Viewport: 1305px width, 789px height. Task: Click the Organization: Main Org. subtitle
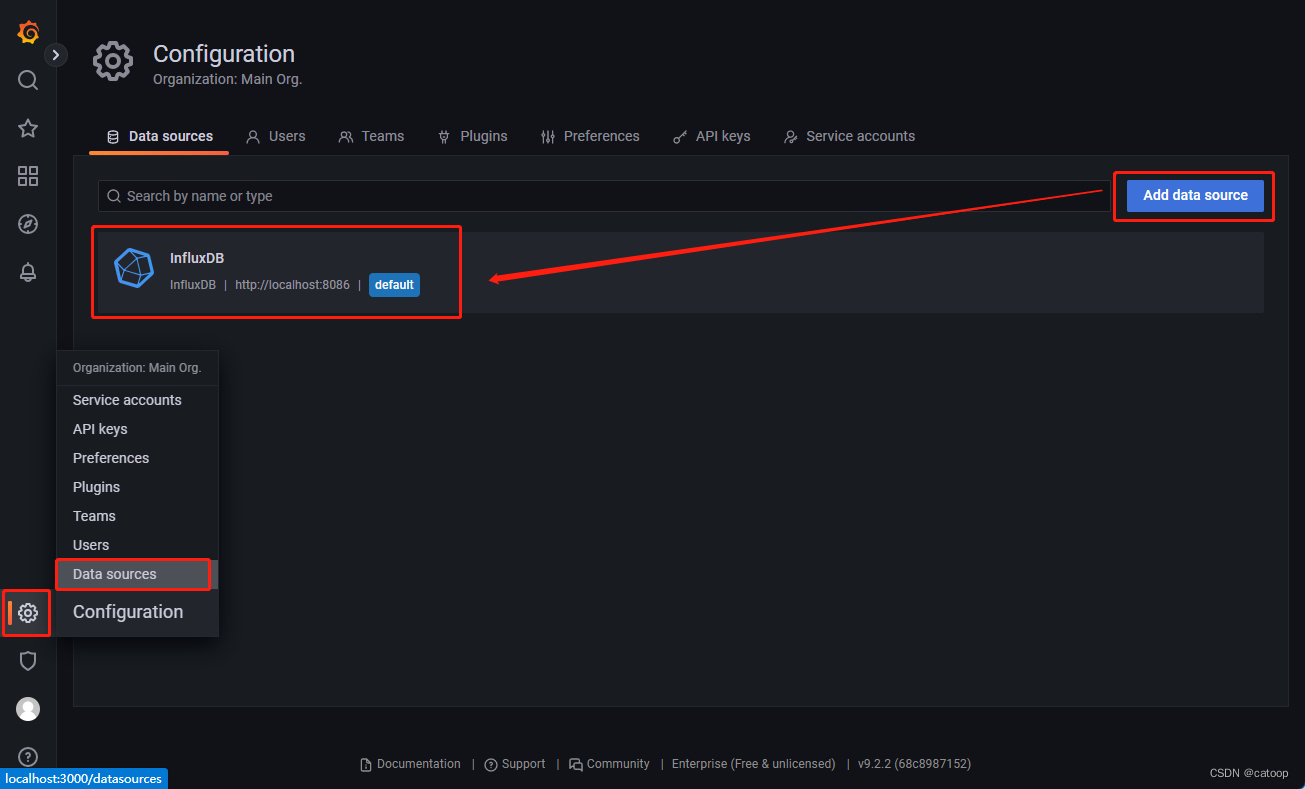[227, 79]
